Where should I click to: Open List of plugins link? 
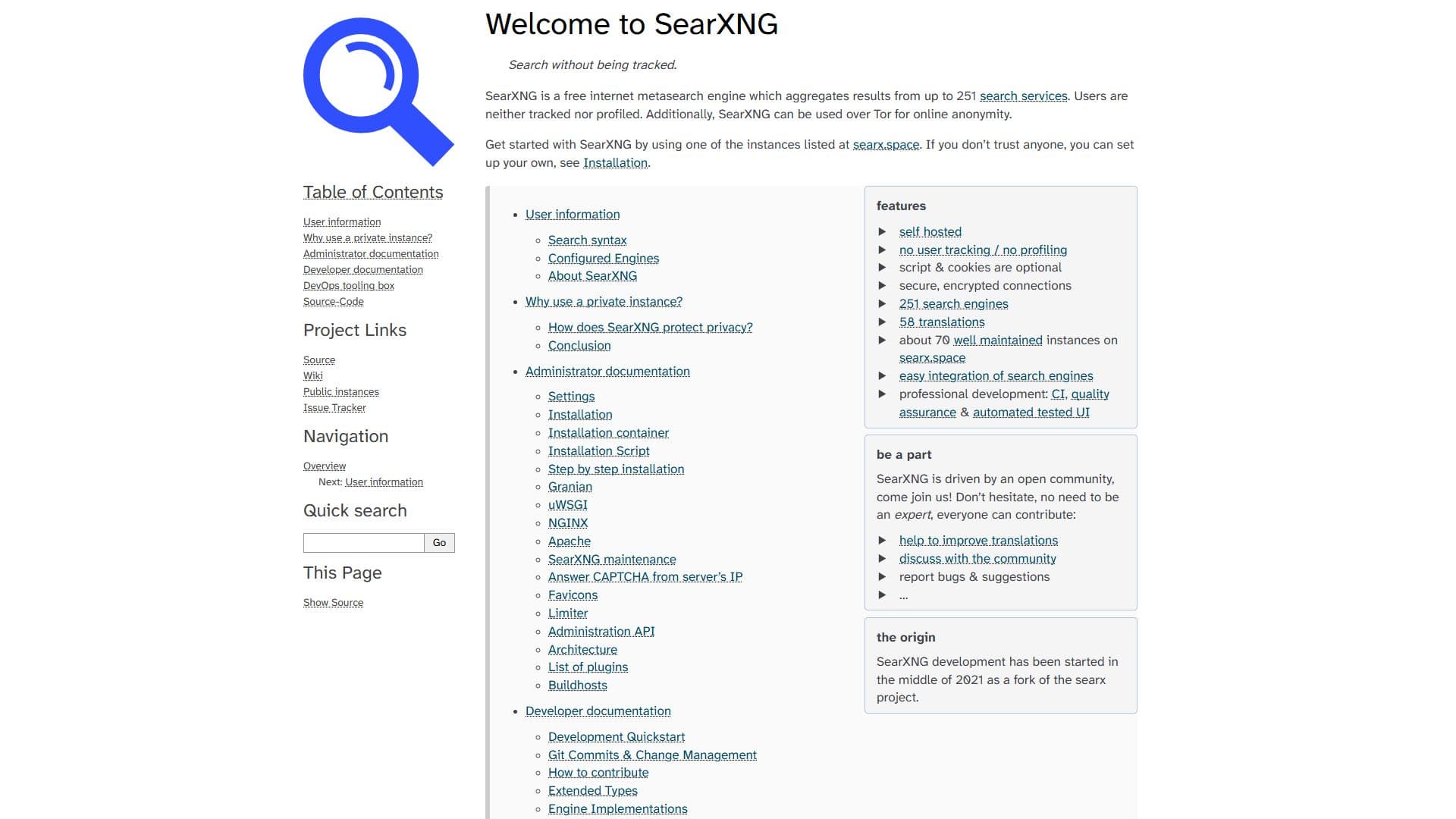(x=588, y=667)
